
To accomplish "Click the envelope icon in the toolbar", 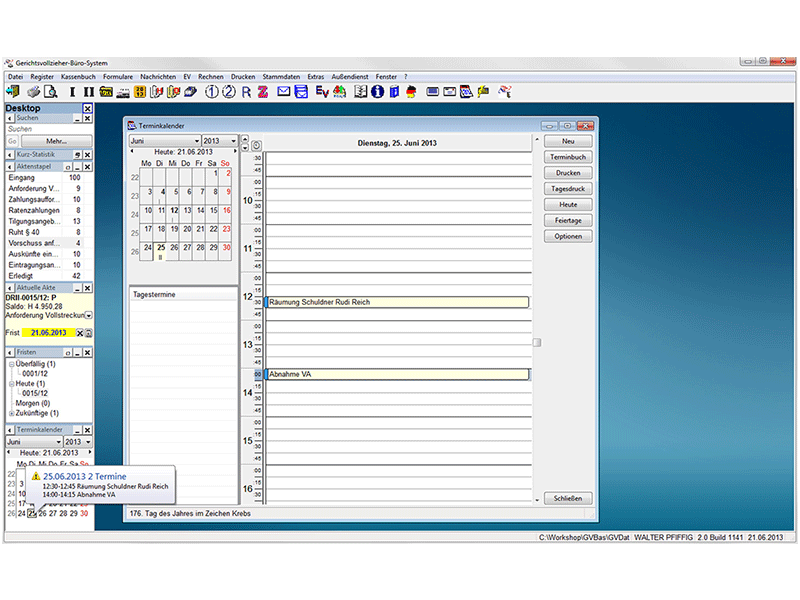I will tap(284, 92).
